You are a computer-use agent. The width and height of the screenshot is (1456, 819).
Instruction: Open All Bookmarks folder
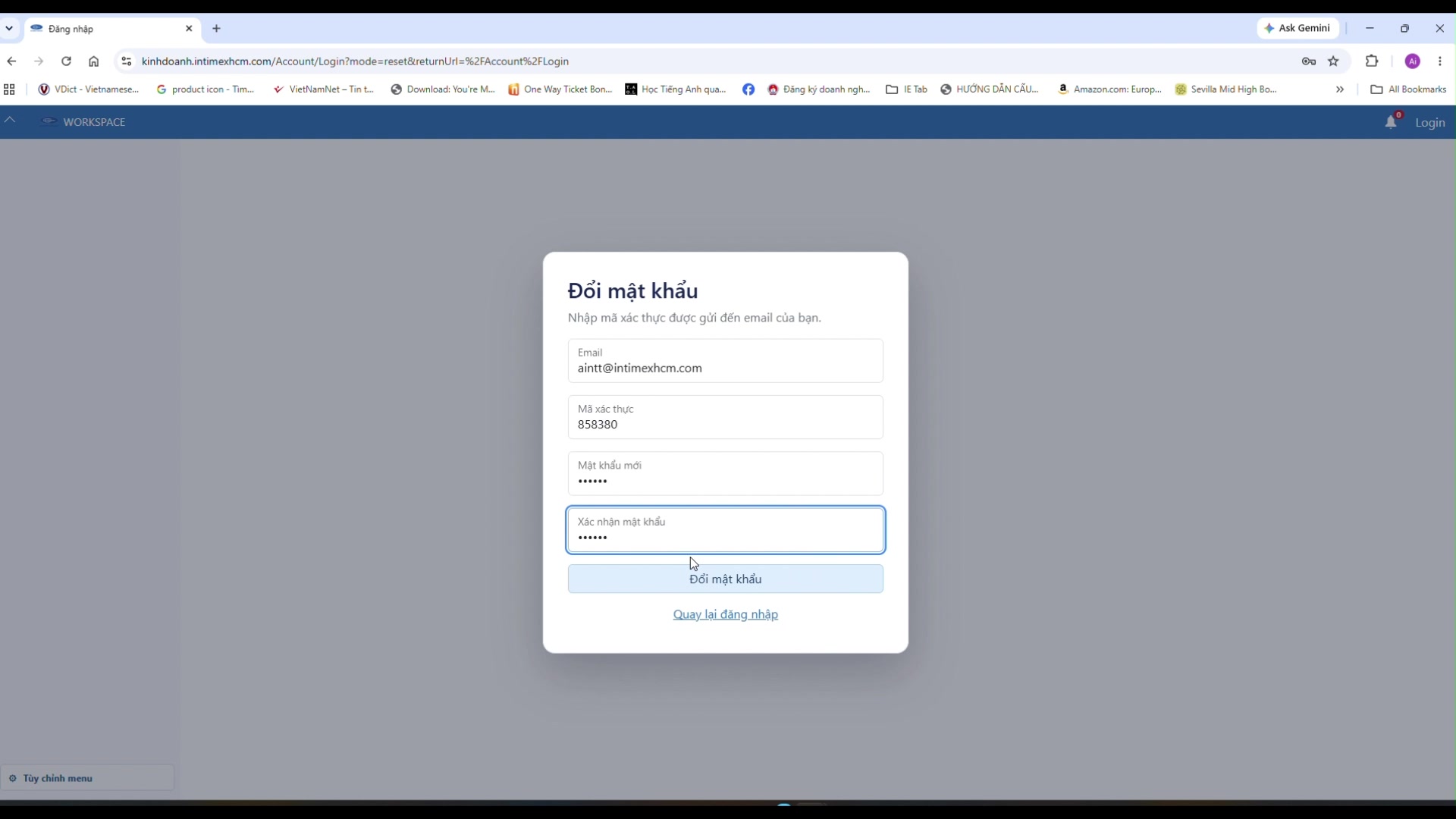pos(1408,89)
